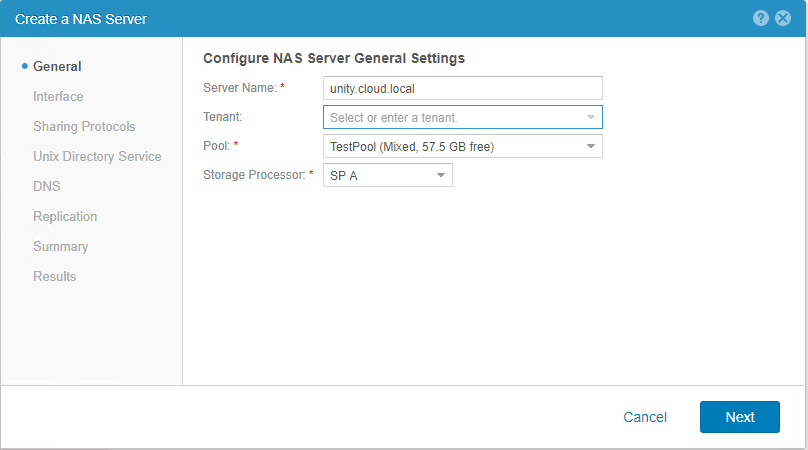Select the Results step in sidebar
This screenshot has width=808, height=450.
54,277
